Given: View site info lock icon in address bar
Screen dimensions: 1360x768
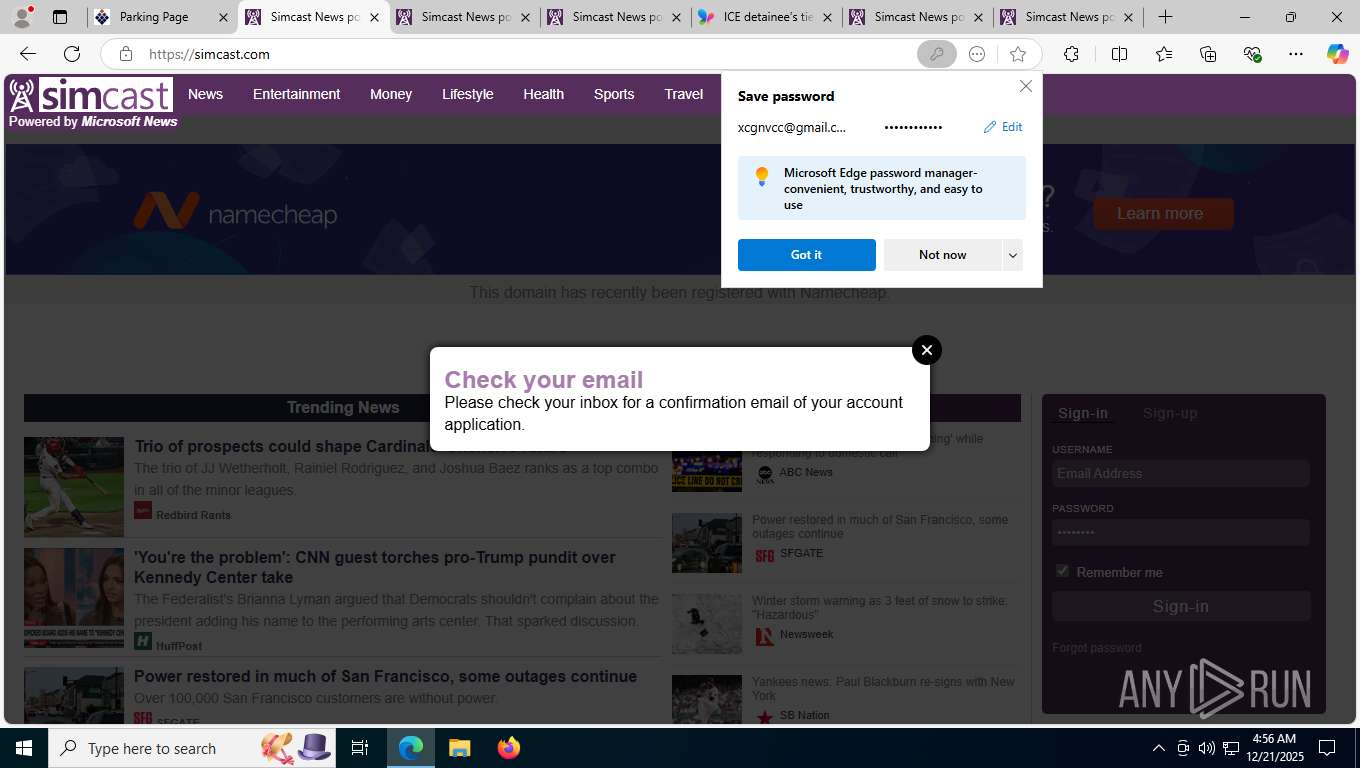Looking at the screenshot, I should [125, 54].
